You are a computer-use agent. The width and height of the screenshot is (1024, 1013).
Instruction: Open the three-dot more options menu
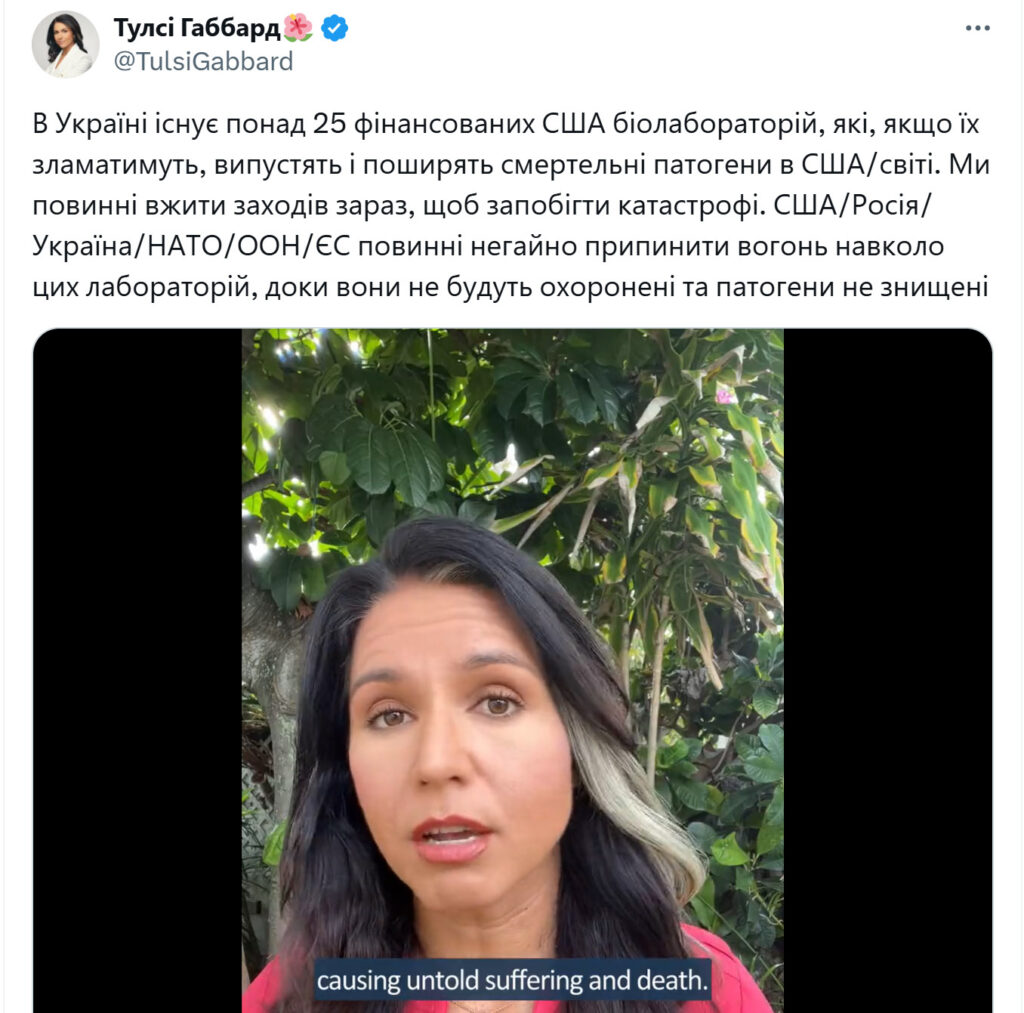pyautogui.click(x=977, y=28)
